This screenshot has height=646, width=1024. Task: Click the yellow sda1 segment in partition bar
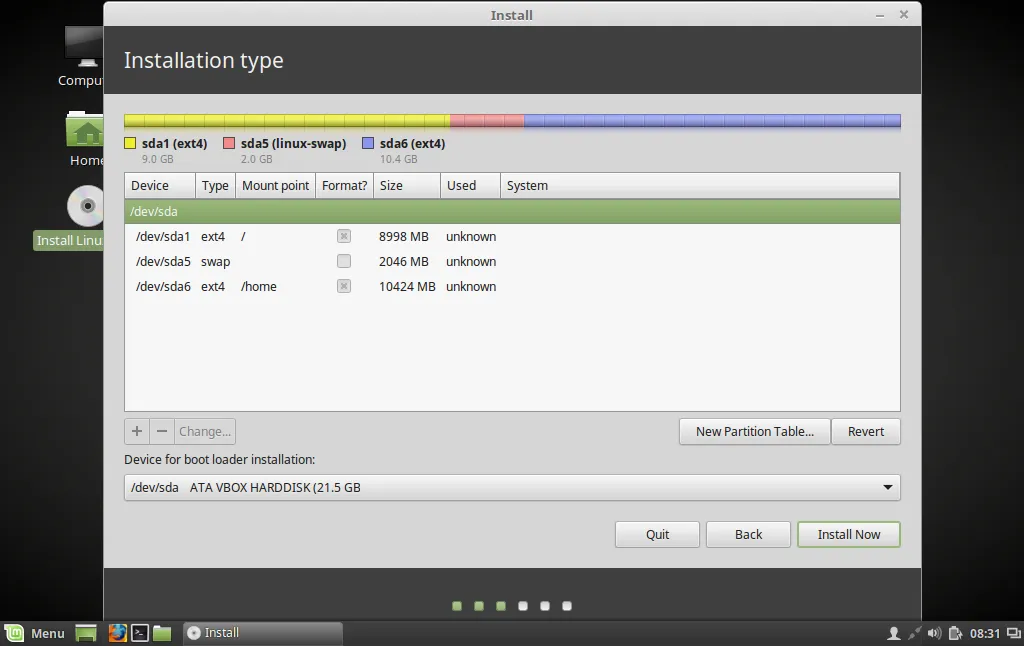click(x=287, y=121)
